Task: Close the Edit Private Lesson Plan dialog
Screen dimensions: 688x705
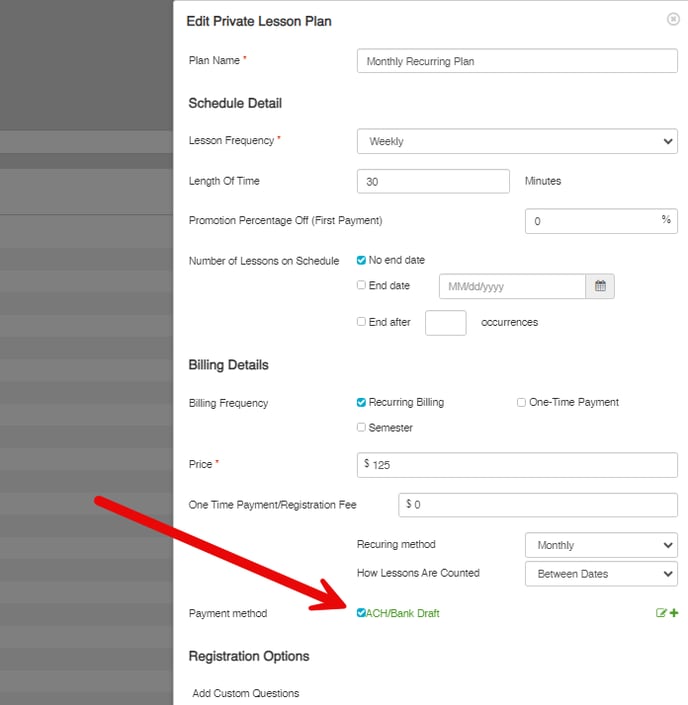Action: point(672,19)
